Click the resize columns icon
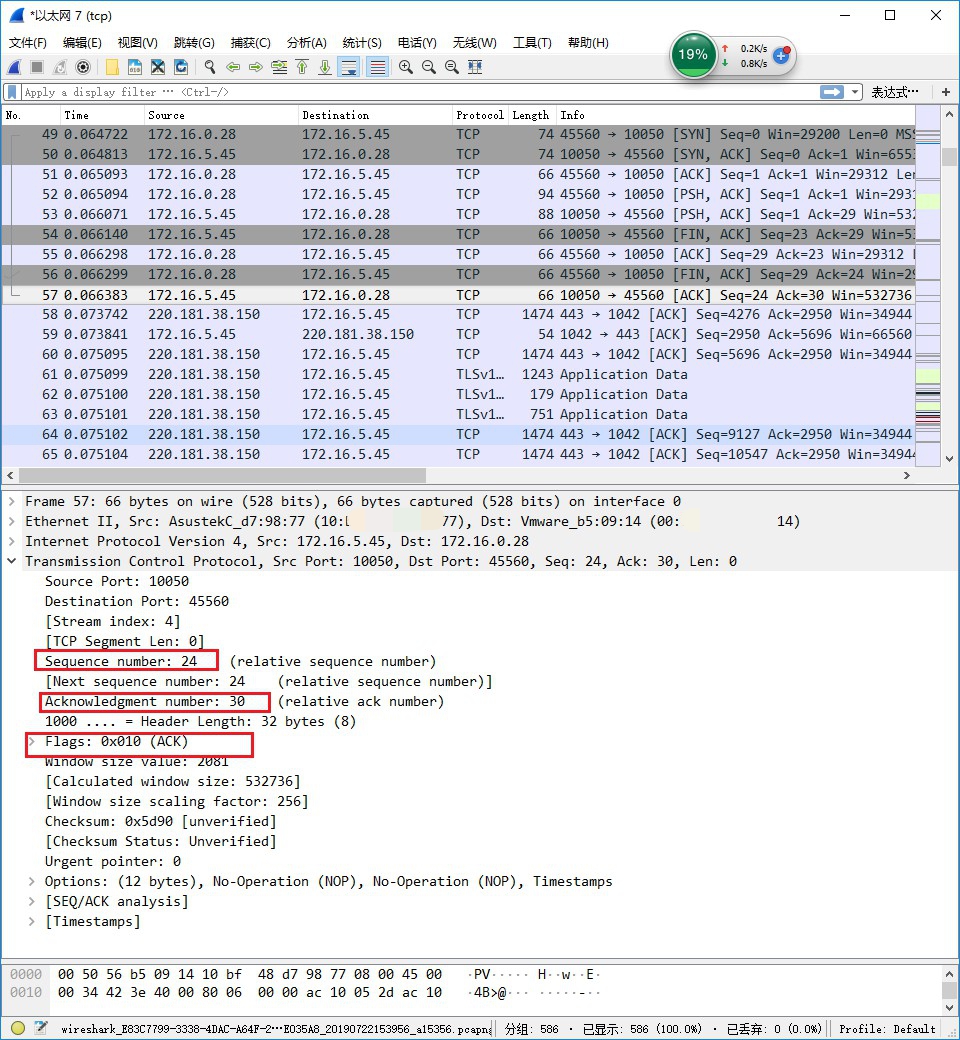Viewport: 960px width, 1040px height. point(475,67)
